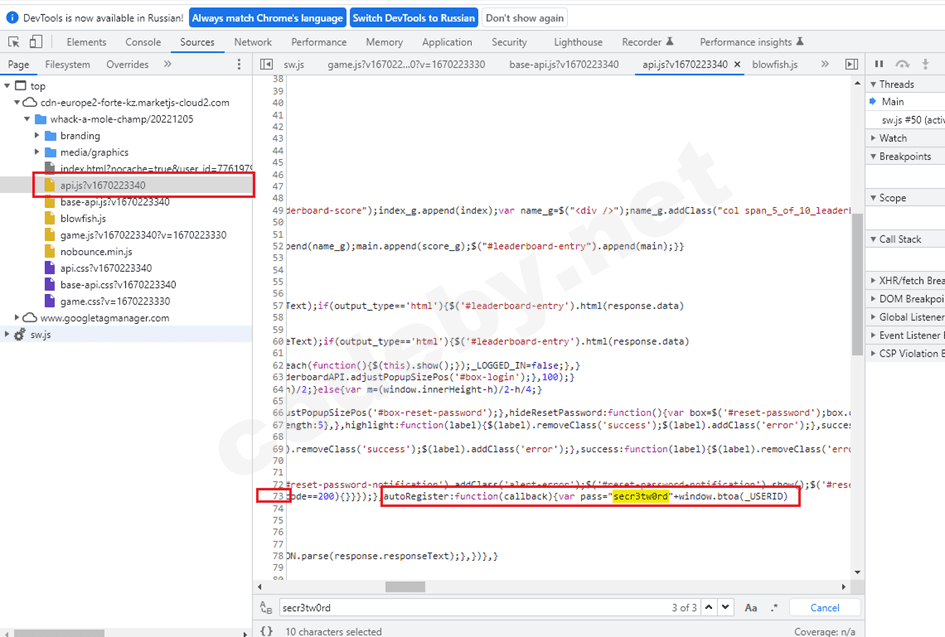Pause script execution button
Viewport: 945px width, 637px height.
tap(879, 64)
